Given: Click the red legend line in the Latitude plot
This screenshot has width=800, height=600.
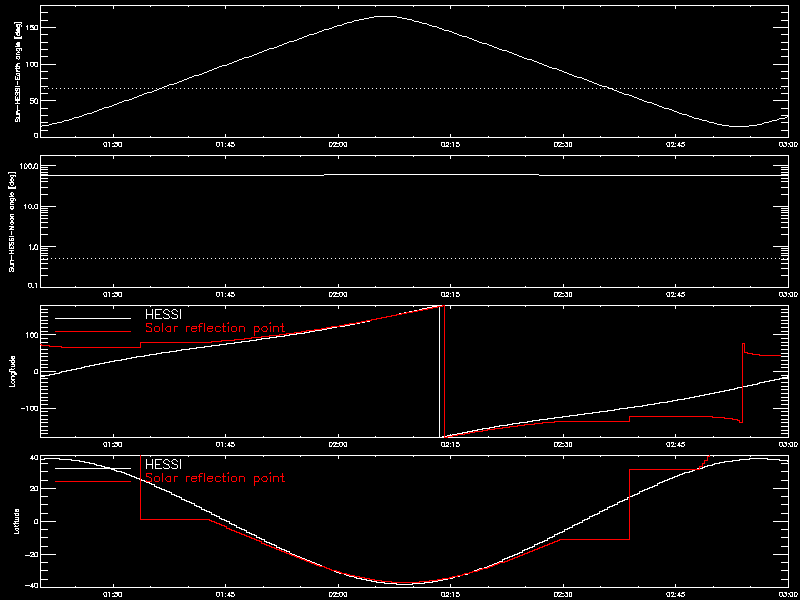Looking at the screenshot, I should pyautogui.click(x=93, y=481).
